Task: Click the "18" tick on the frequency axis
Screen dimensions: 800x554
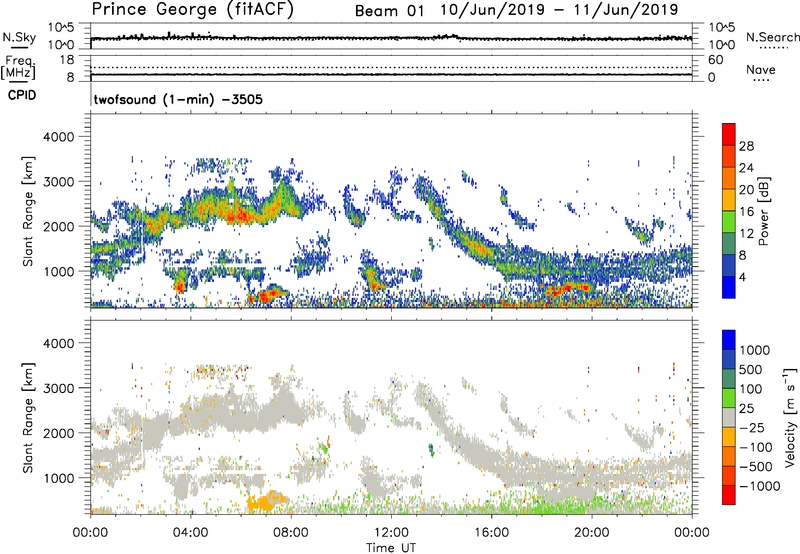Action: pyautogui.click(x=67, y=60)
